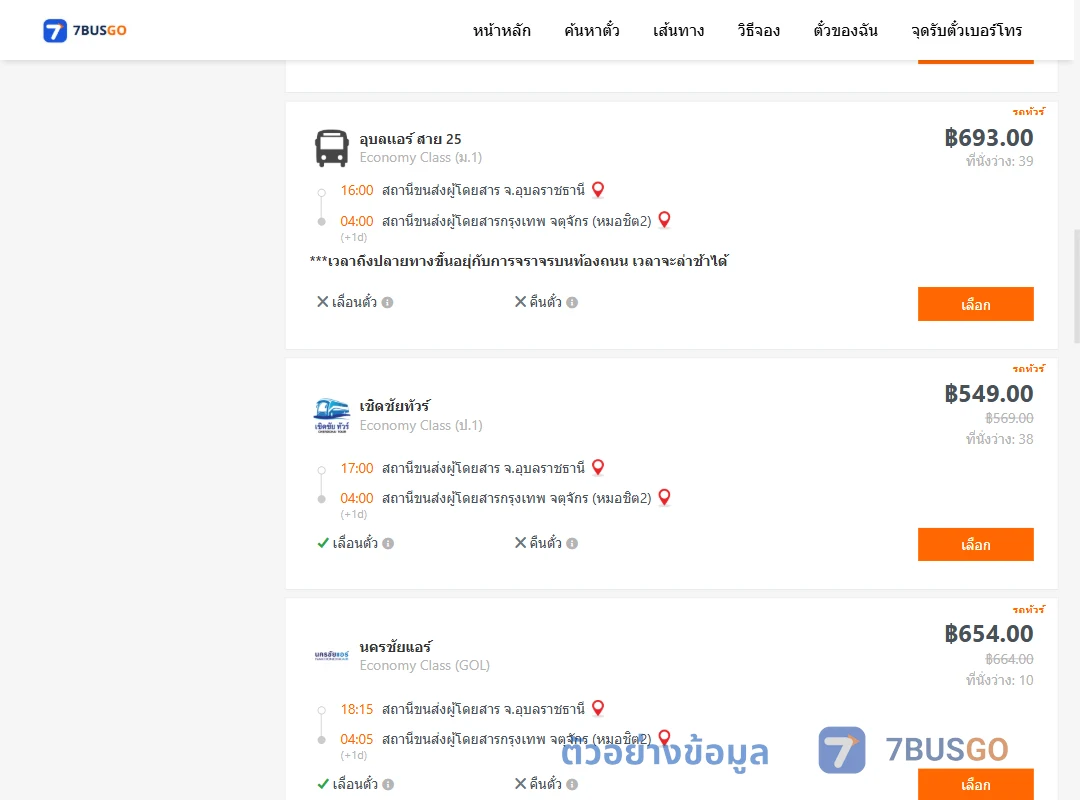Open map pin for 04:05 arrival station
The width and height of the screenshot is (1080, 800).
click(664, 737)
